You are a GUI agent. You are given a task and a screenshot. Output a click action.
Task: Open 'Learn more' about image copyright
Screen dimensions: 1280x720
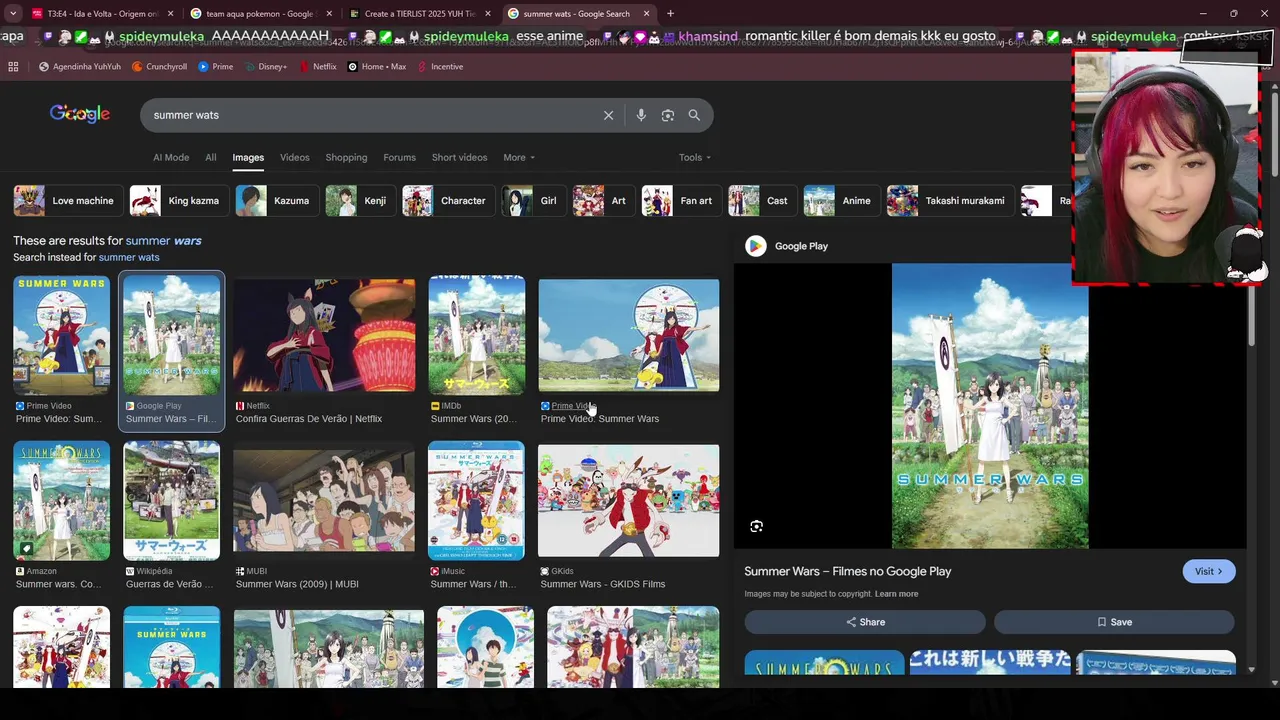(x=896, y=594)
